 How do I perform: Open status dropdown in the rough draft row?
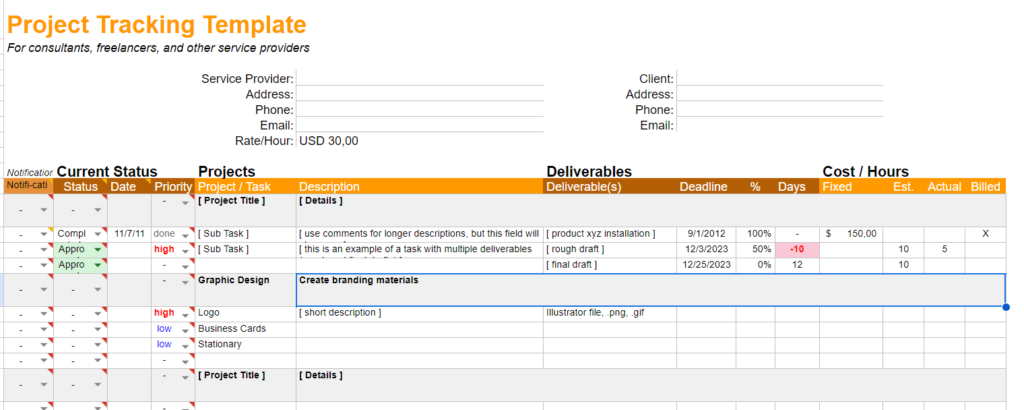point(98,249)
